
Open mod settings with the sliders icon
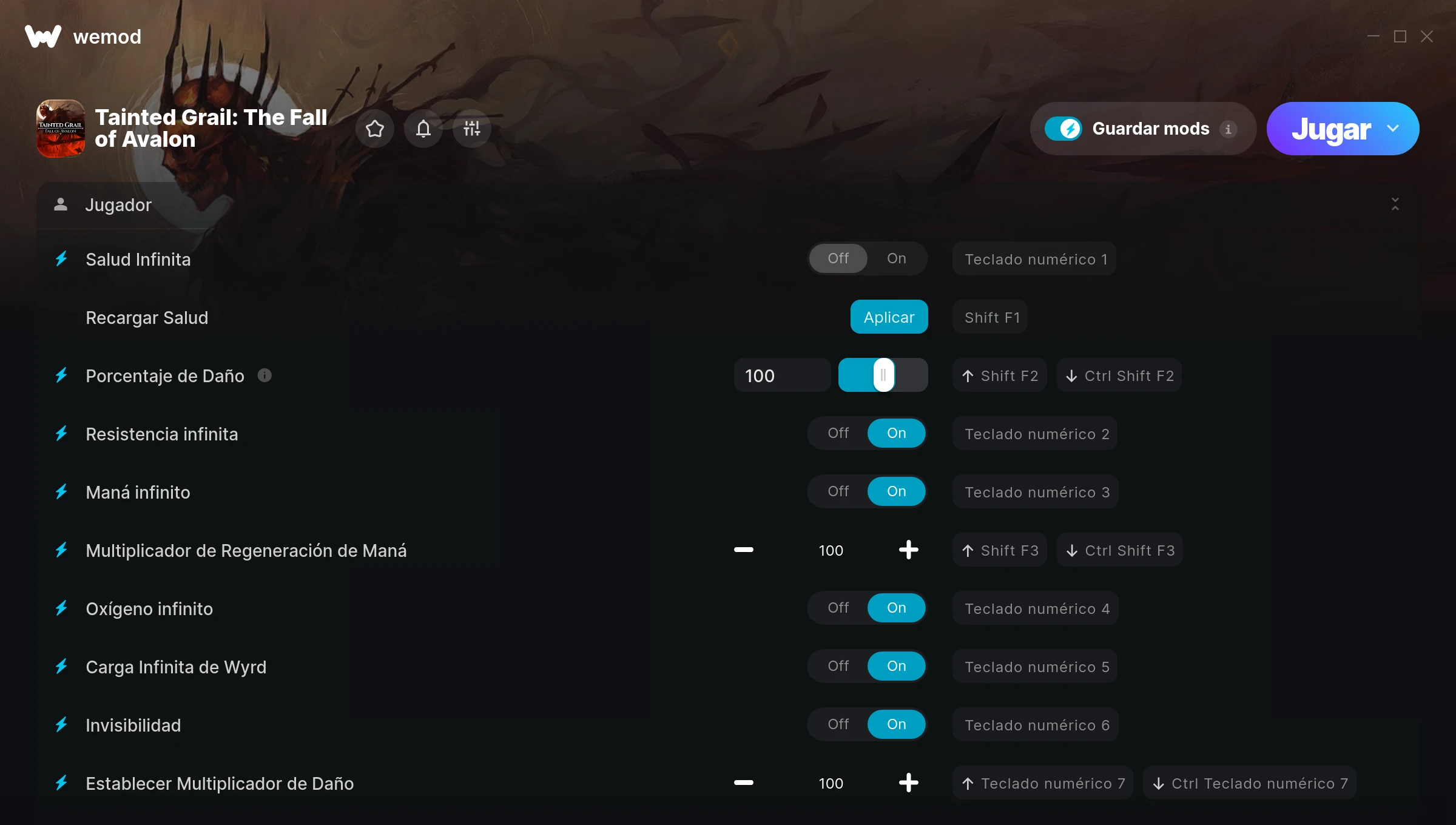pos(472,129)
